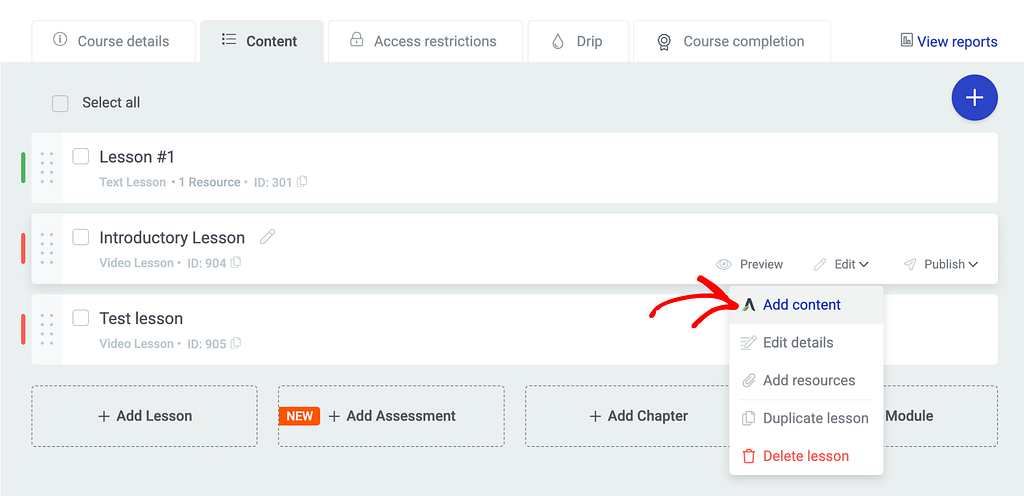This screenshot has width=1024, height=496.
Task: Switch to the Access restrictions tab
Action: click(x=425, y=41)
